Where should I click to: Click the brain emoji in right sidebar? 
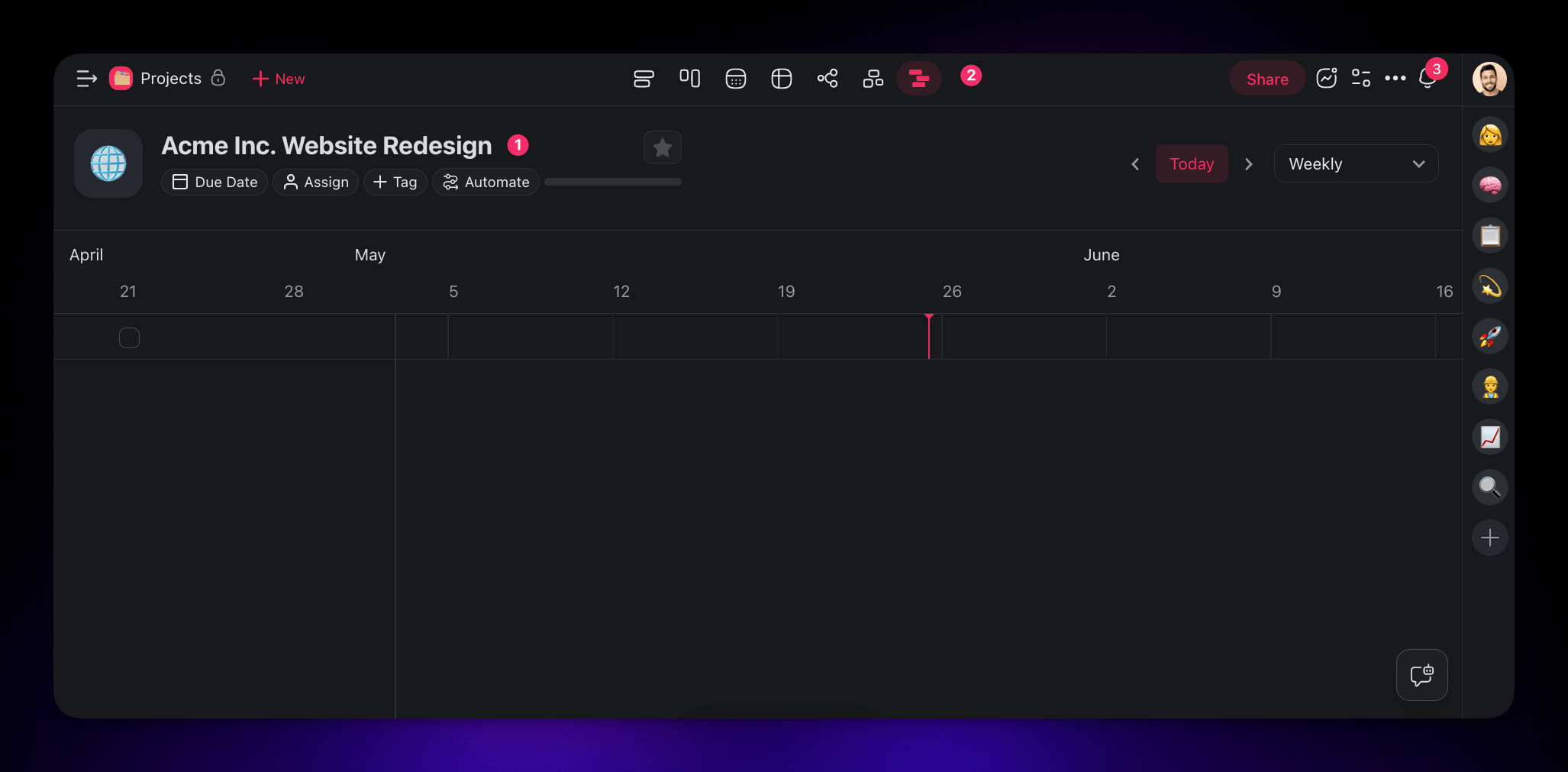[x=1489, y=184]
